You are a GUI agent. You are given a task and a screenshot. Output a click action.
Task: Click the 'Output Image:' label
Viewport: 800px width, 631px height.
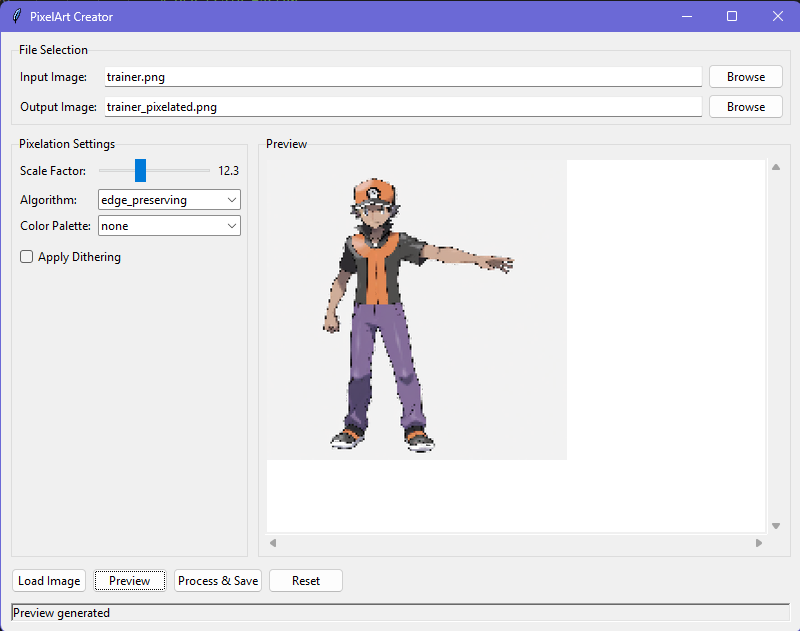click(x=59, y=107)
